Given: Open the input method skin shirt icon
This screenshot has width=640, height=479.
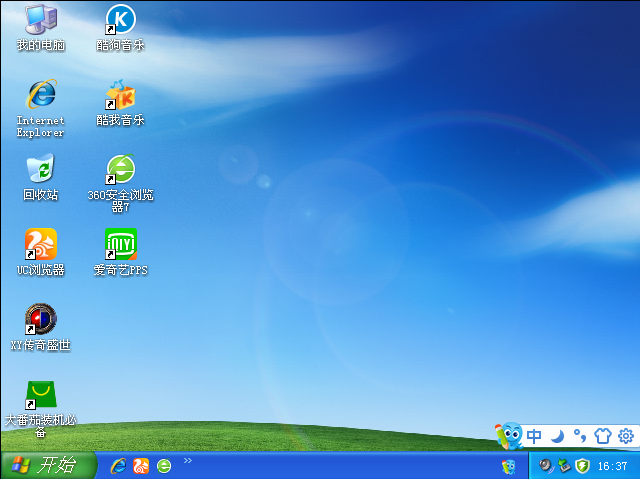Looking at the screenshot, I should (603, 436).
